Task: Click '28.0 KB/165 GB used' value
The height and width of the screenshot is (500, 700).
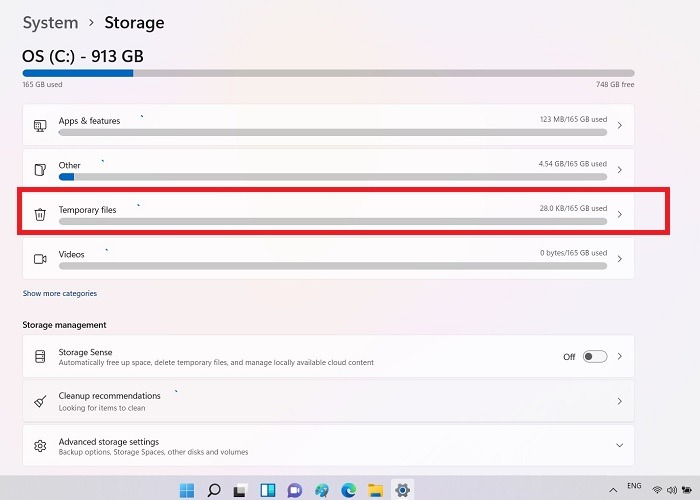Action: [573, 208]
